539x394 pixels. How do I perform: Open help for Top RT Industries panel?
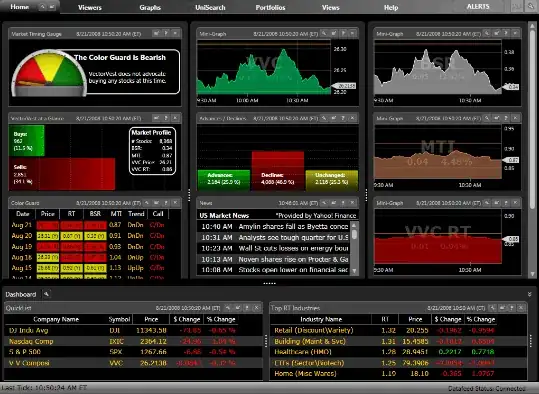tap(512, 308)
